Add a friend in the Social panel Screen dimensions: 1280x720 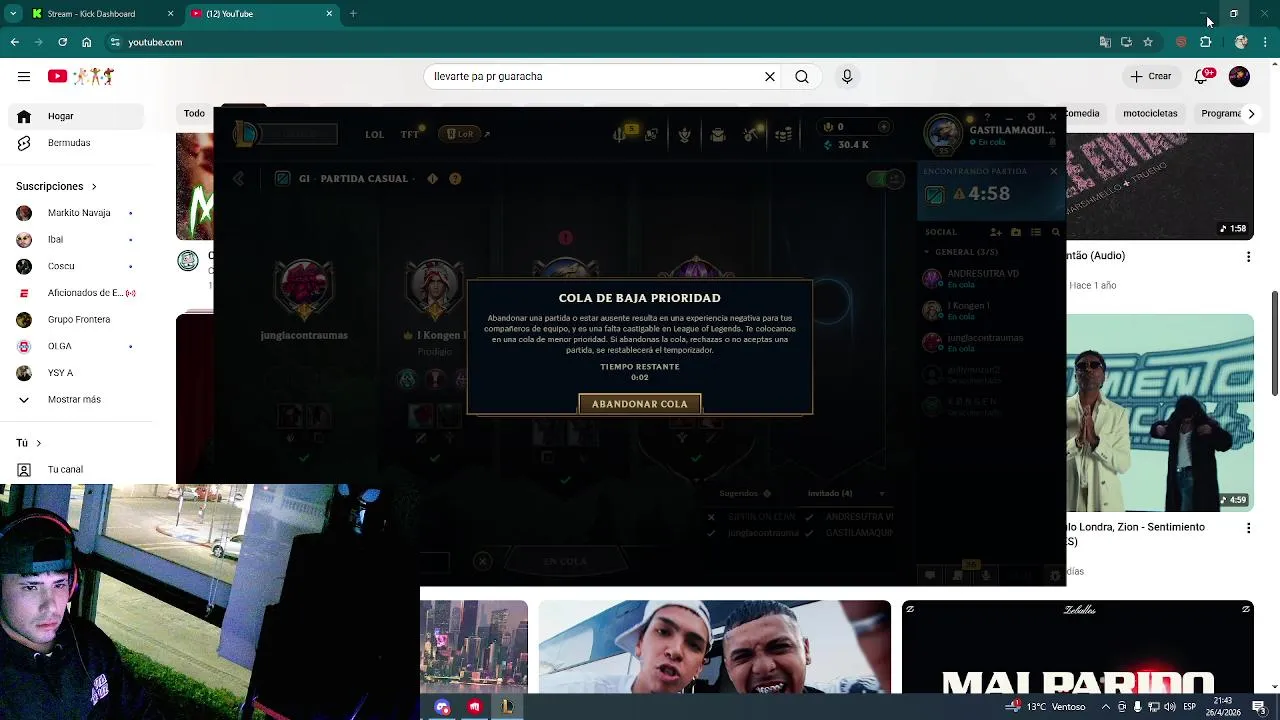996,232
